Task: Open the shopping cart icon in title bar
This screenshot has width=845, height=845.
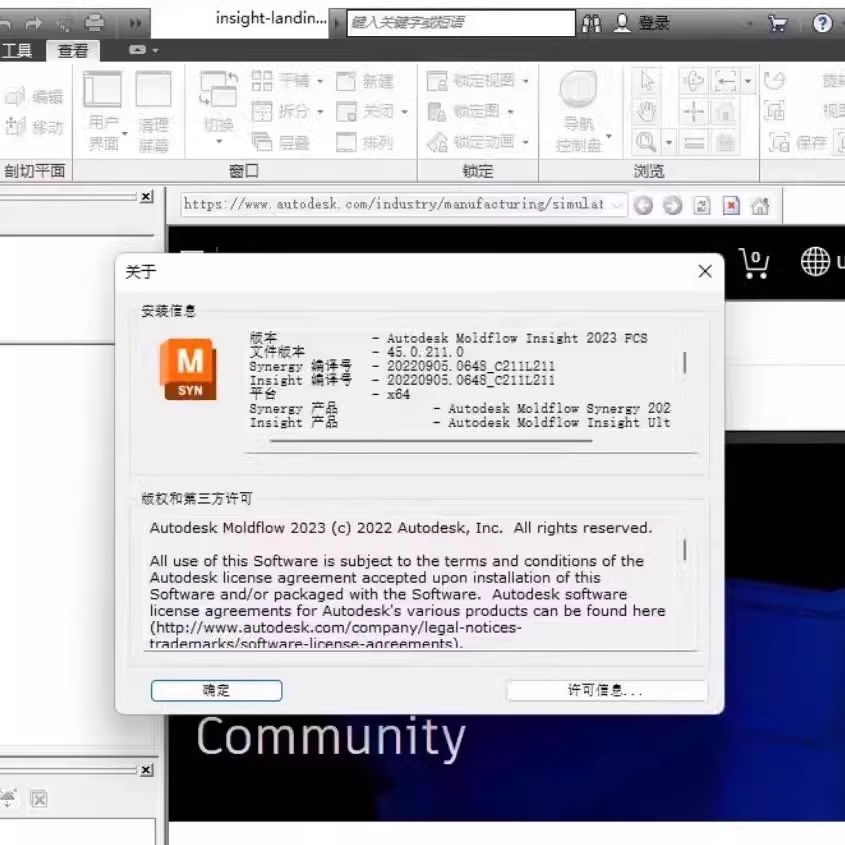Action: pyautogui.click(x=777, y=23)
